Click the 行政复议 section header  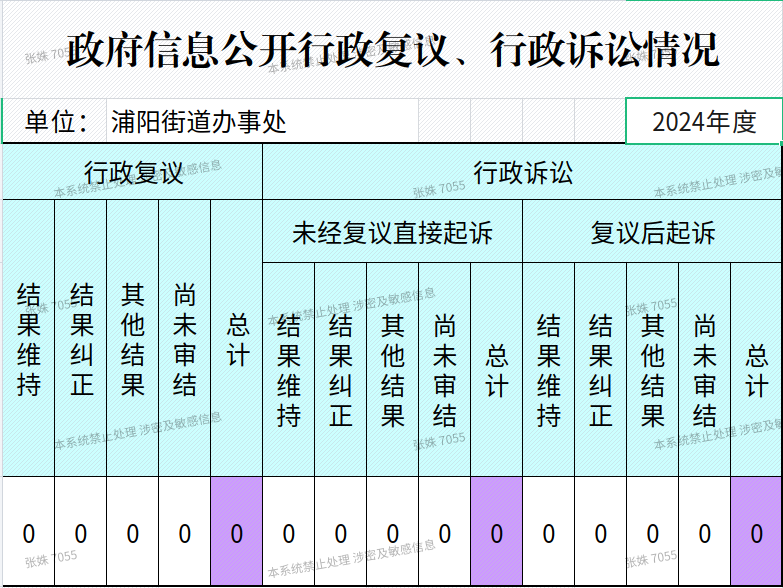[132, 172]
